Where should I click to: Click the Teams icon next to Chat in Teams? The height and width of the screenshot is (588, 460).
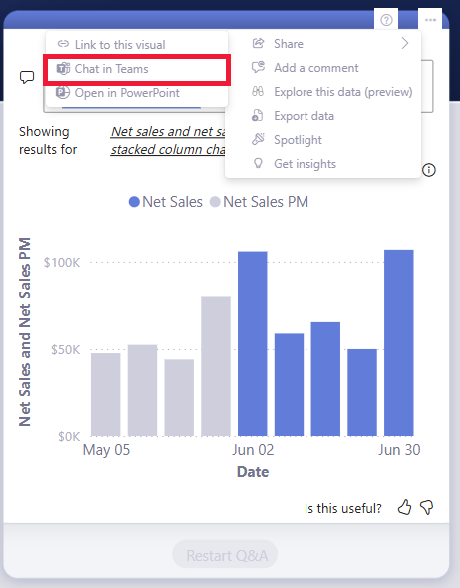pos(63,69)
